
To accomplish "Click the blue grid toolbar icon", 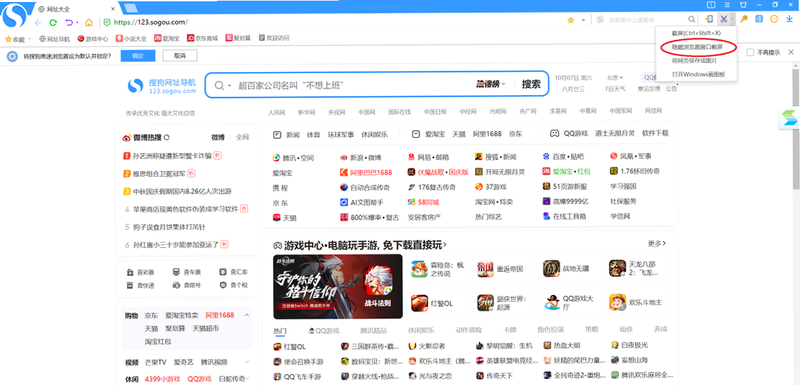I will click(x=759, y=19).
